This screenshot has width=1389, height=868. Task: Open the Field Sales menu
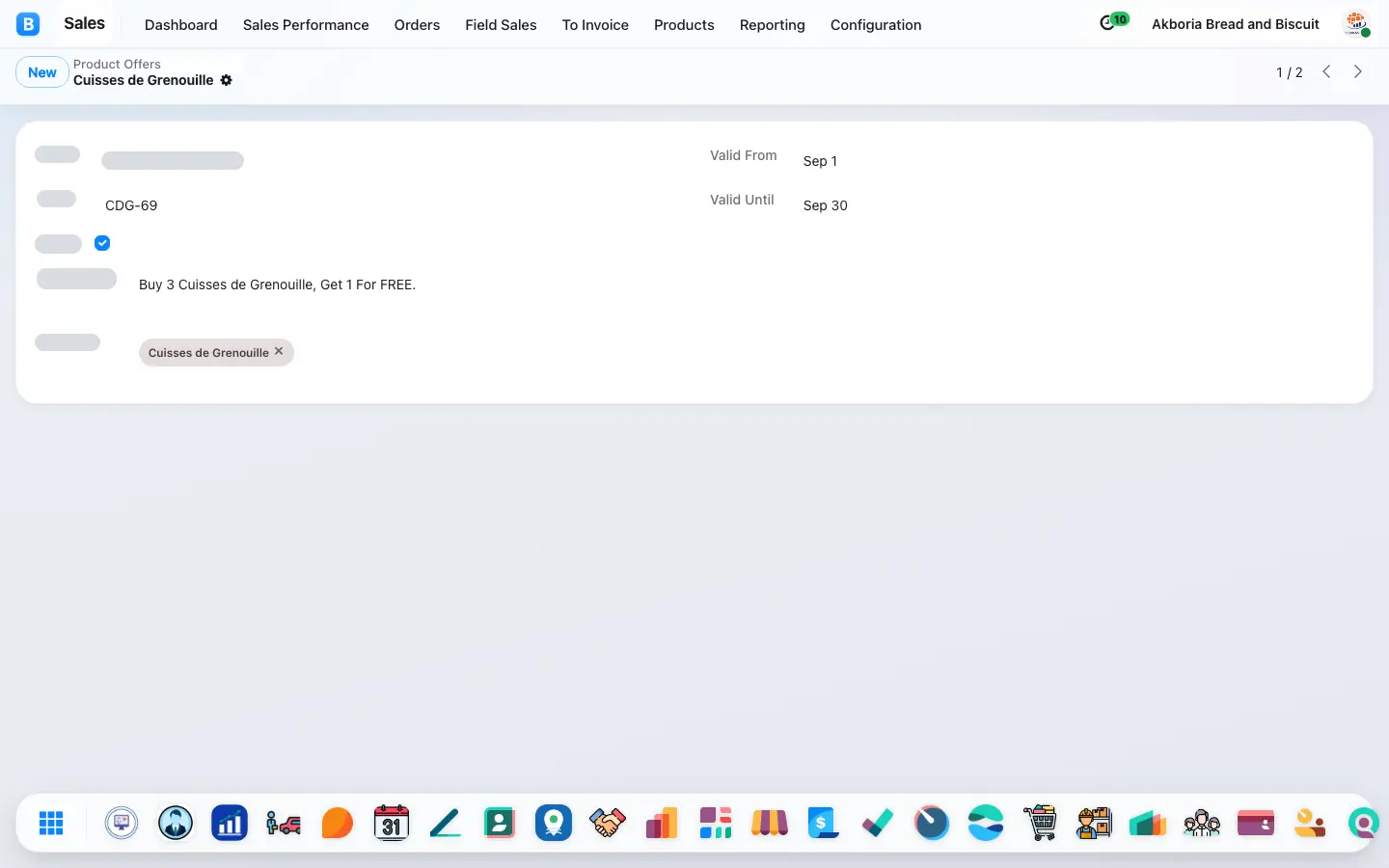click(x=501, y=25)
